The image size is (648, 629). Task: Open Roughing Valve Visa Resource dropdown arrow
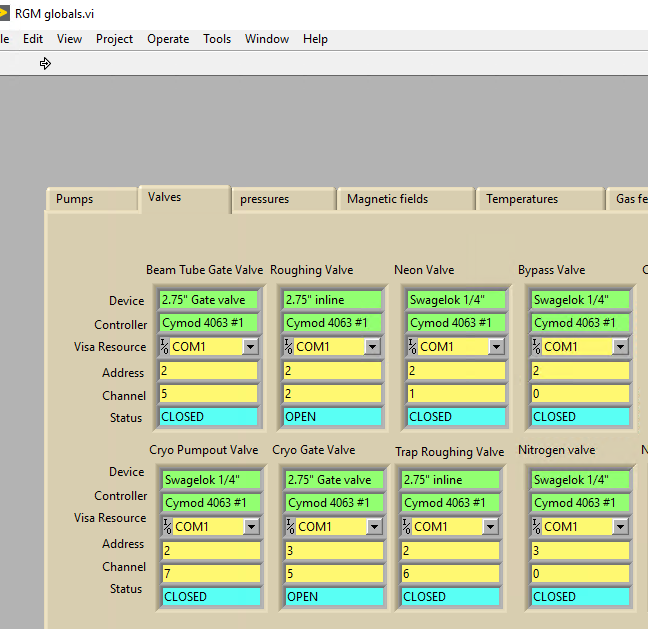373,347
